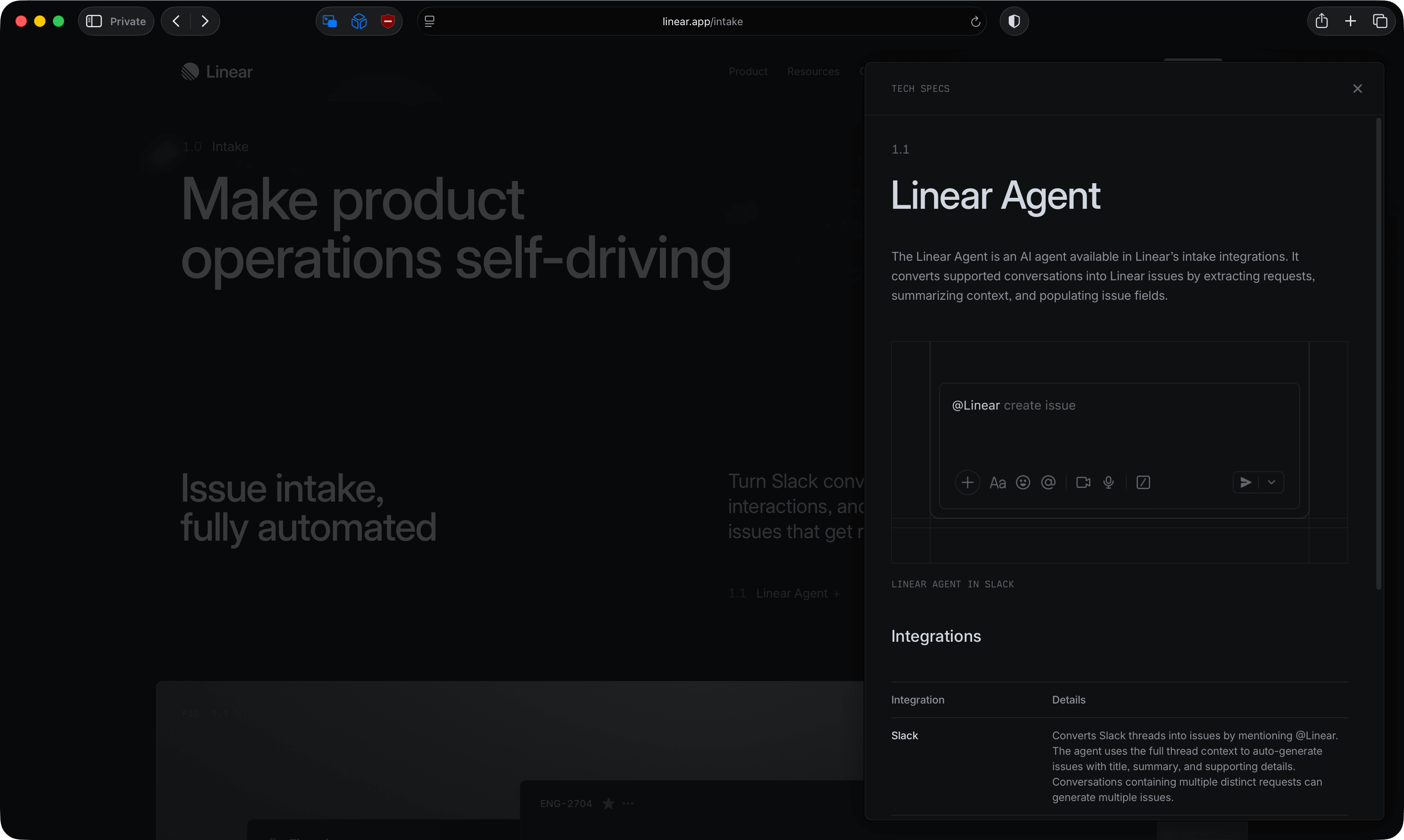Screen dimensions: 1404x840
Task: Click the blue screens extension icon
Action: click(329, 22)
